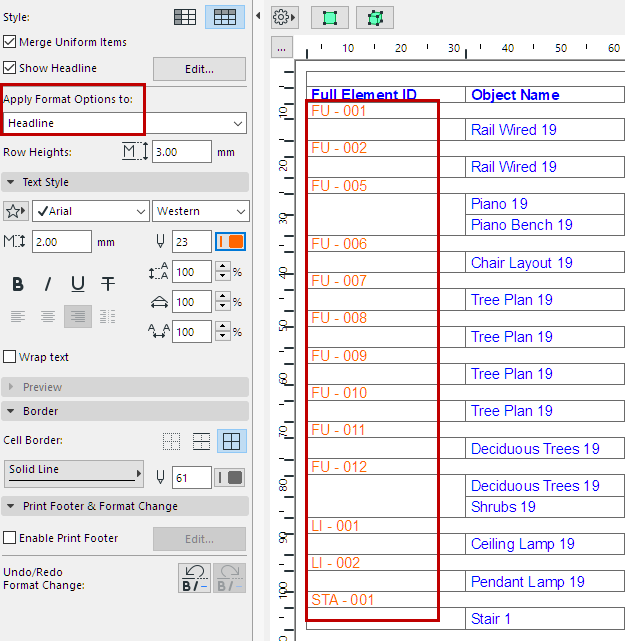Click the text pen icon
The image size is (625, 641).
[x=161, y=242]
